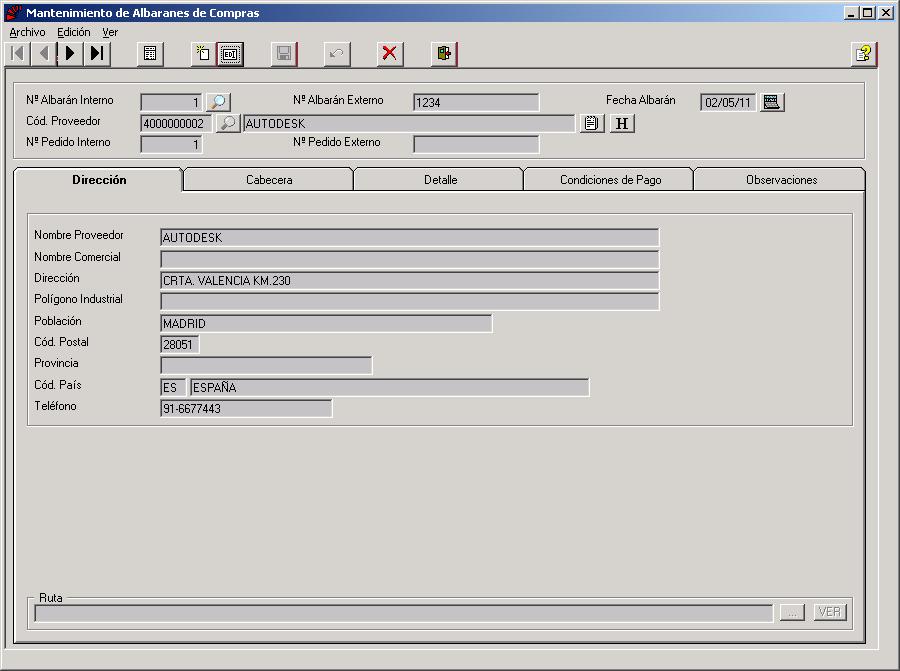Click the application icon in title bar
This screenshot has height=671, width=900.
click(x=13, y=12)
